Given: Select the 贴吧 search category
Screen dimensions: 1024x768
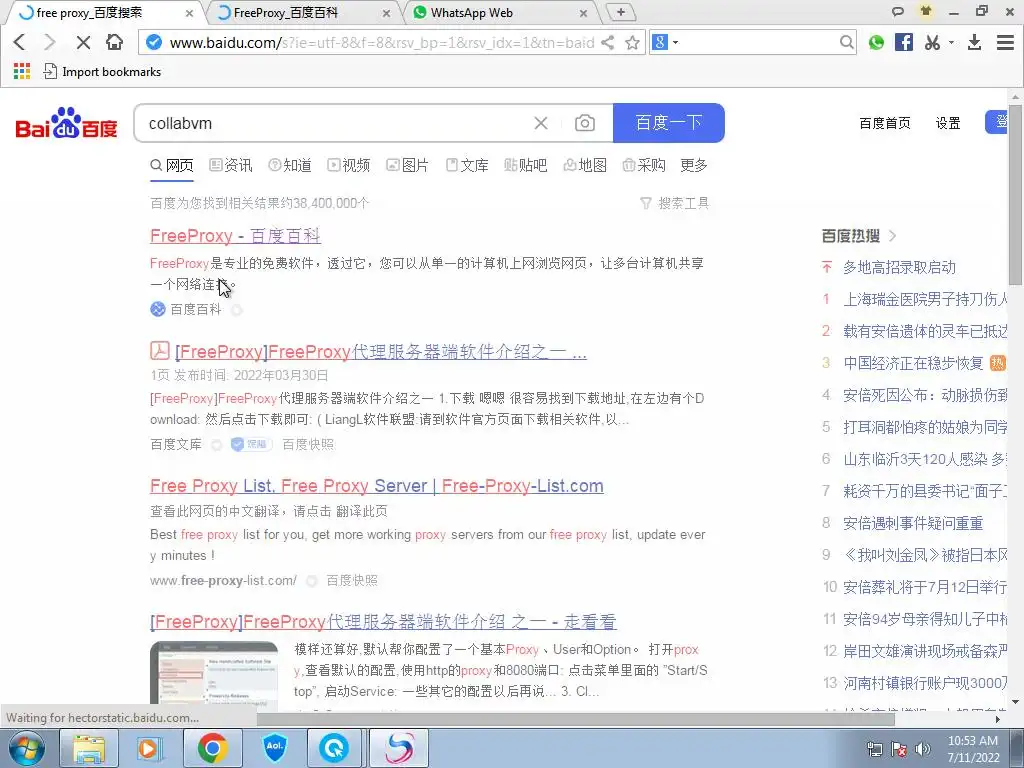Looking at the screenshot, I should pyautogui.click(x=526, y=165).
